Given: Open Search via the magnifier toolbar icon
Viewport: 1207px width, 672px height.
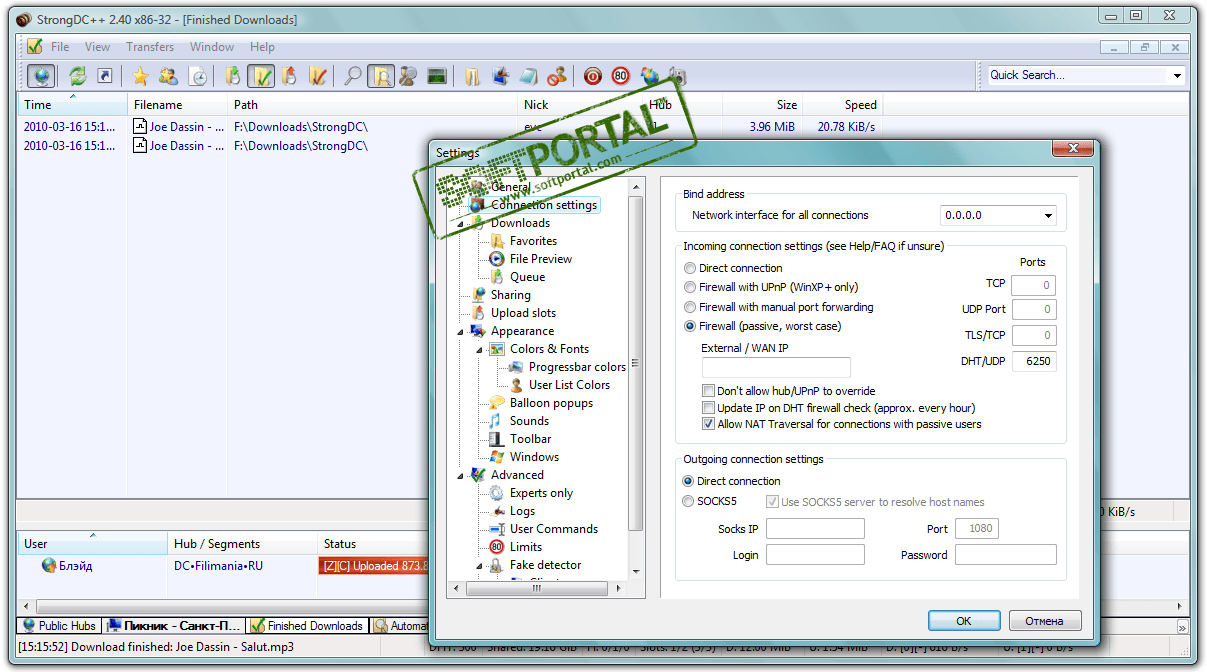Looking at the screenshot, I should tap(352, 75).
